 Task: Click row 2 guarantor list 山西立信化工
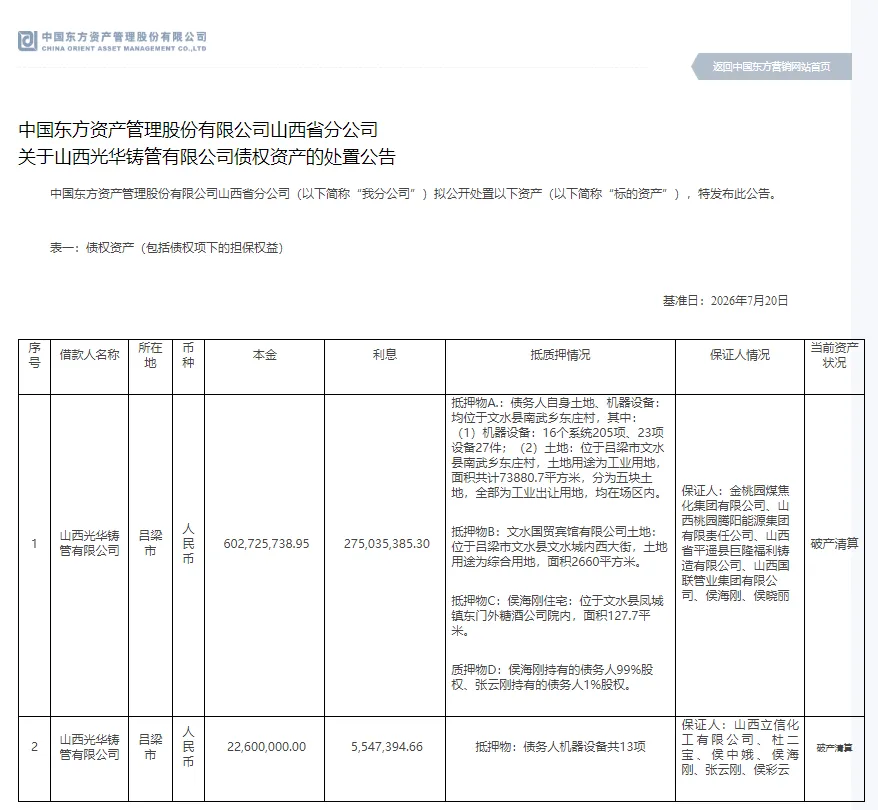pyautogui.click(x=740, y=747)
